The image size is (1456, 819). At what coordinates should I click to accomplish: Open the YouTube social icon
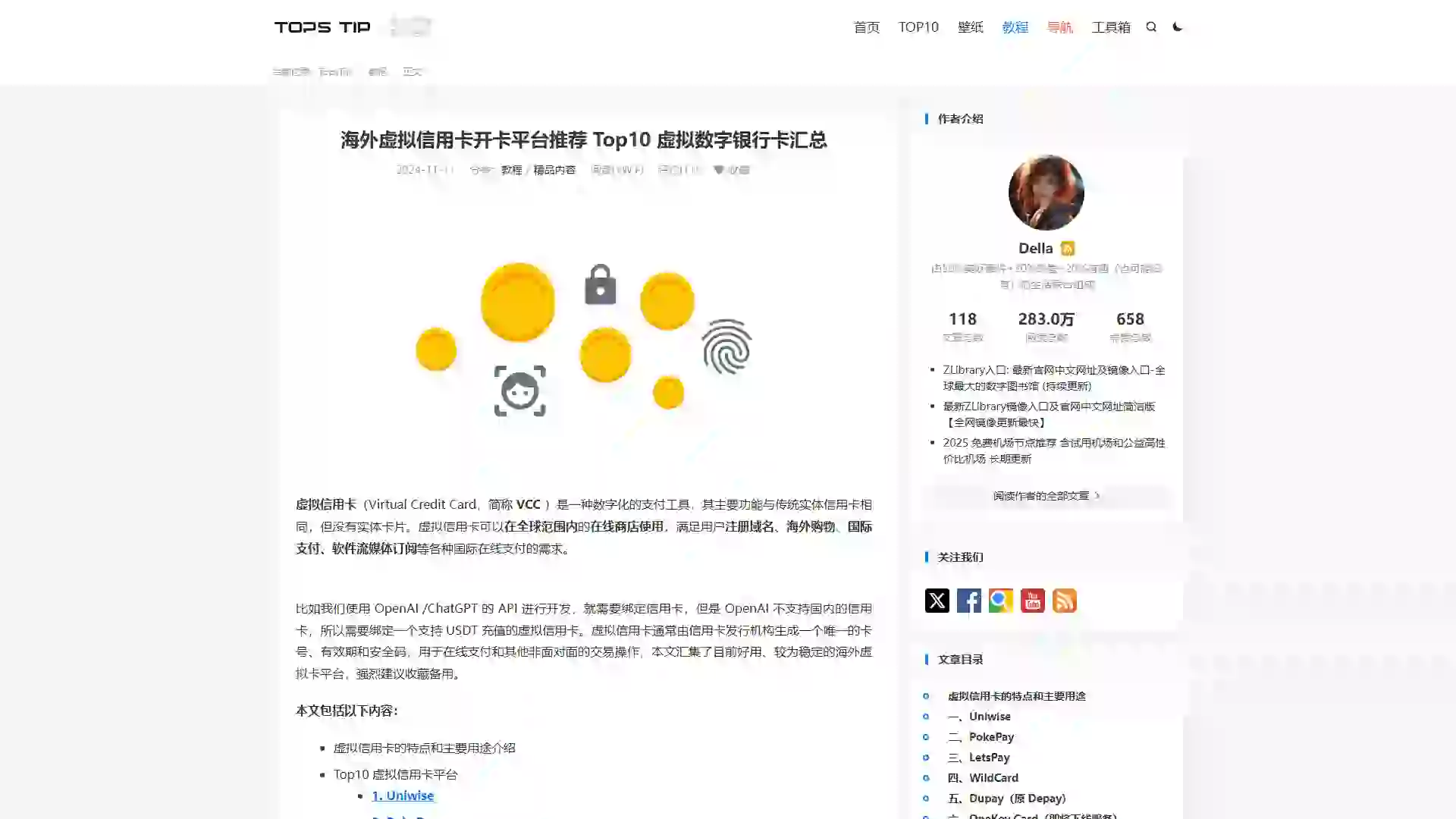click(x=1033, y=601)
